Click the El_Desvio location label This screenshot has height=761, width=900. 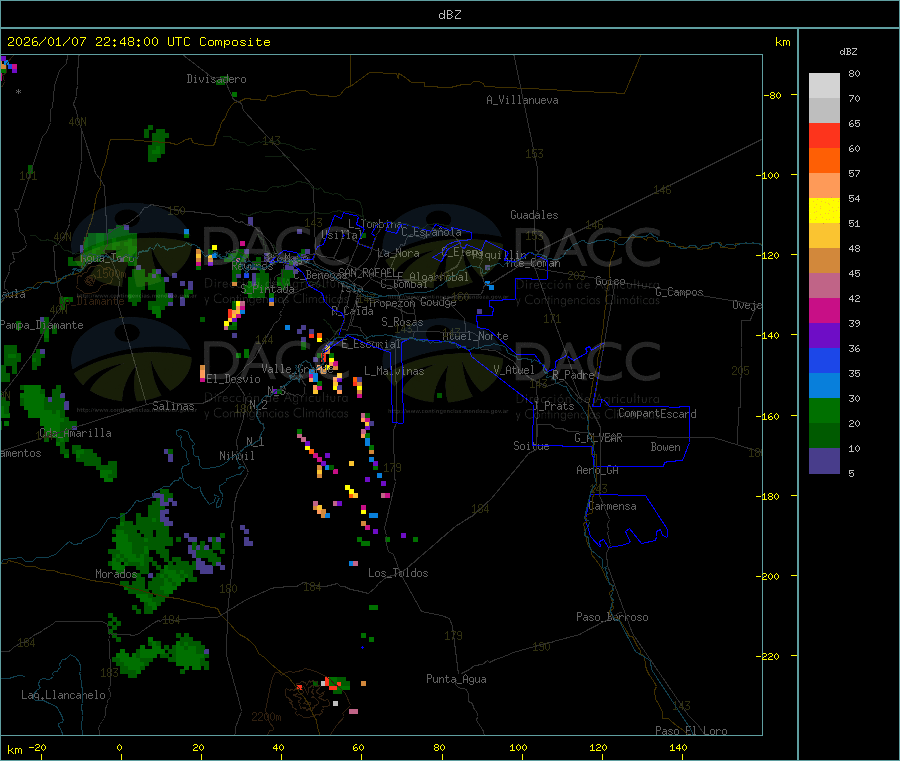tap(234, 379)
